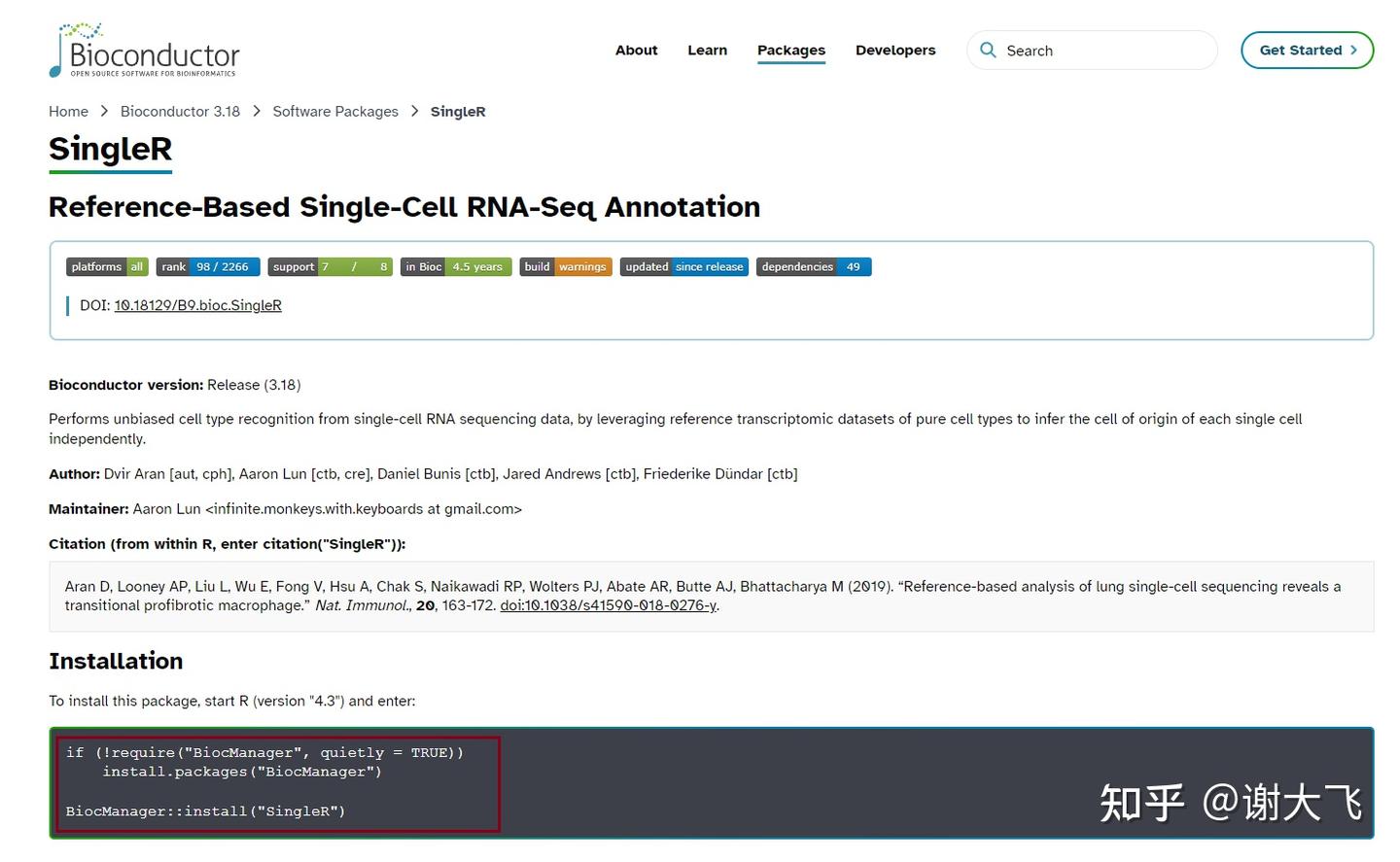Select the Learn navigation item

tap(707, 50)
